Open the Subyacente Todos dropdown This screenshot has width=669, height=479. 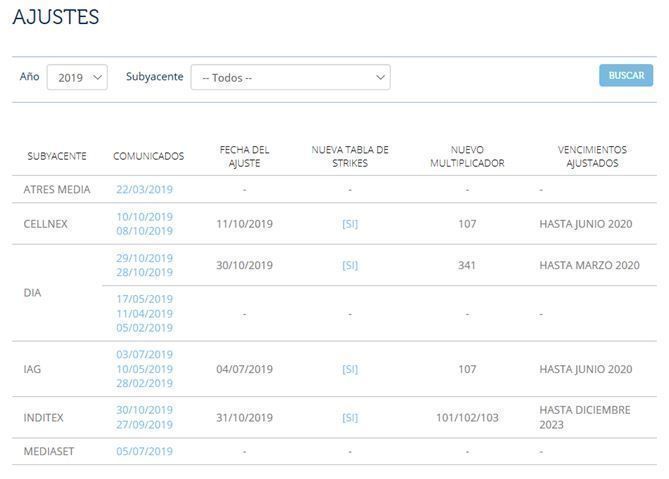point(291,77)
